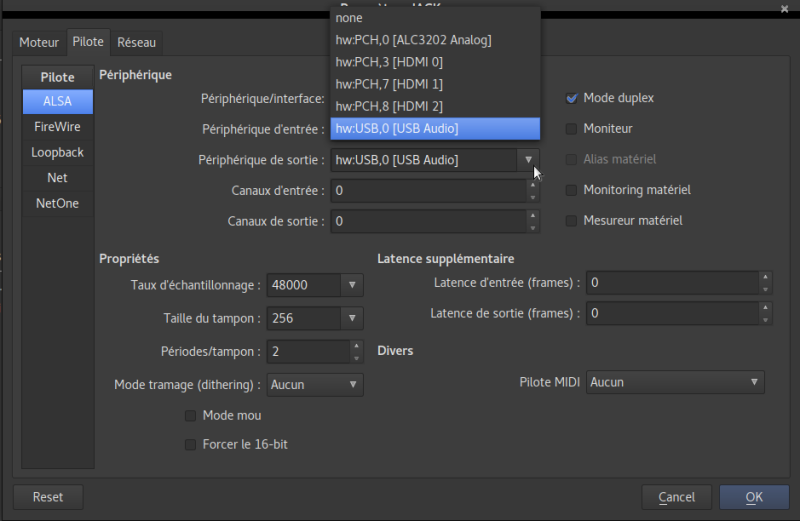The image size is (800, 521).
Task: Enable Forcer le 16-bit option
Action: pyautogui.click(x=191, y=444)
